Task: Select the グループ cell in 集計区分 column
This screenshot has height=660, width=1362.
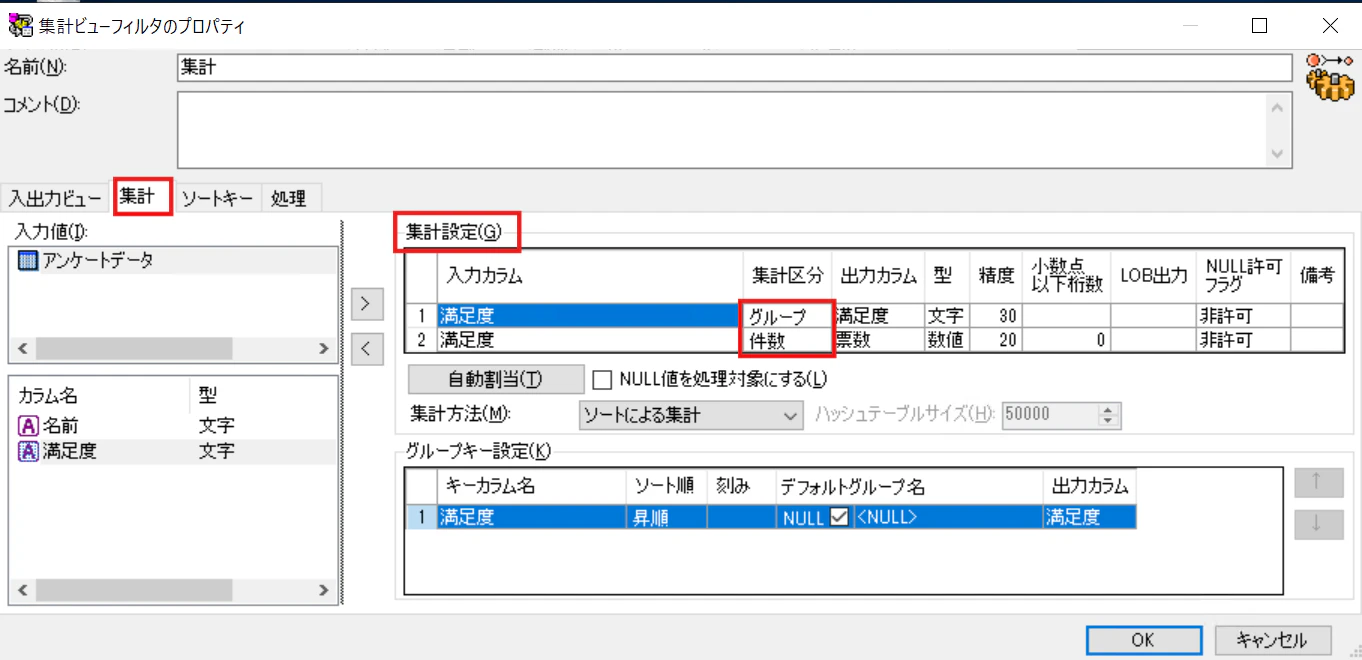Action: pyautogui.click(x=788, y=315)
